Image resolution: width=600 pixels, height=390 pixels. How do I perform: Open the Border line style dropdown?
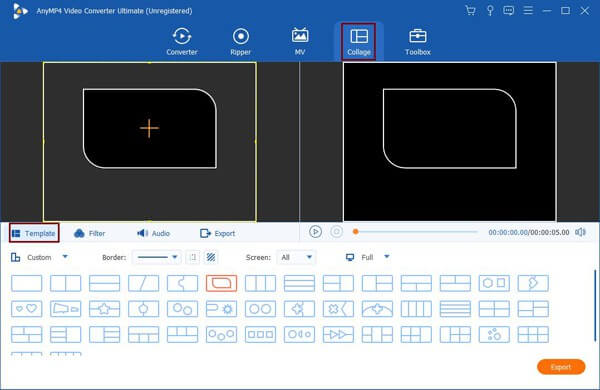(x=157, y=257)
